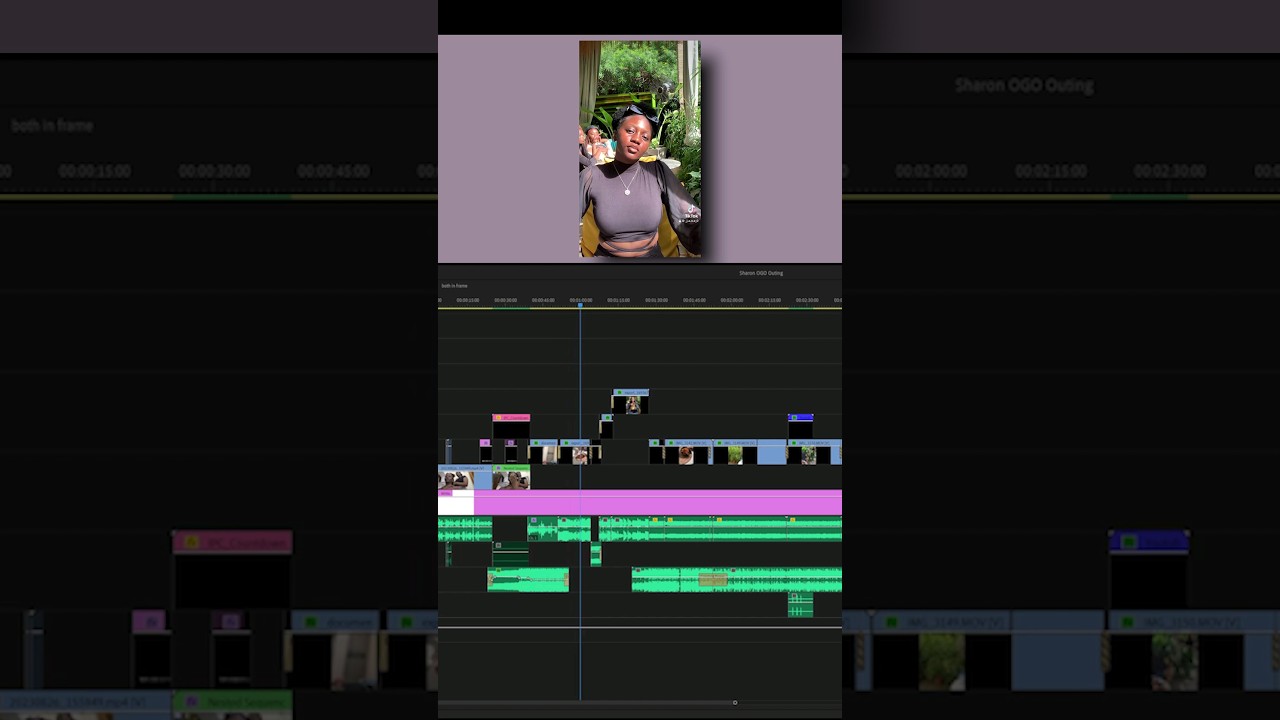This screenshot has width=1280, height=720.
Task: Select the solid light-blue clip on the video track
Action: [x=771, y=452]
